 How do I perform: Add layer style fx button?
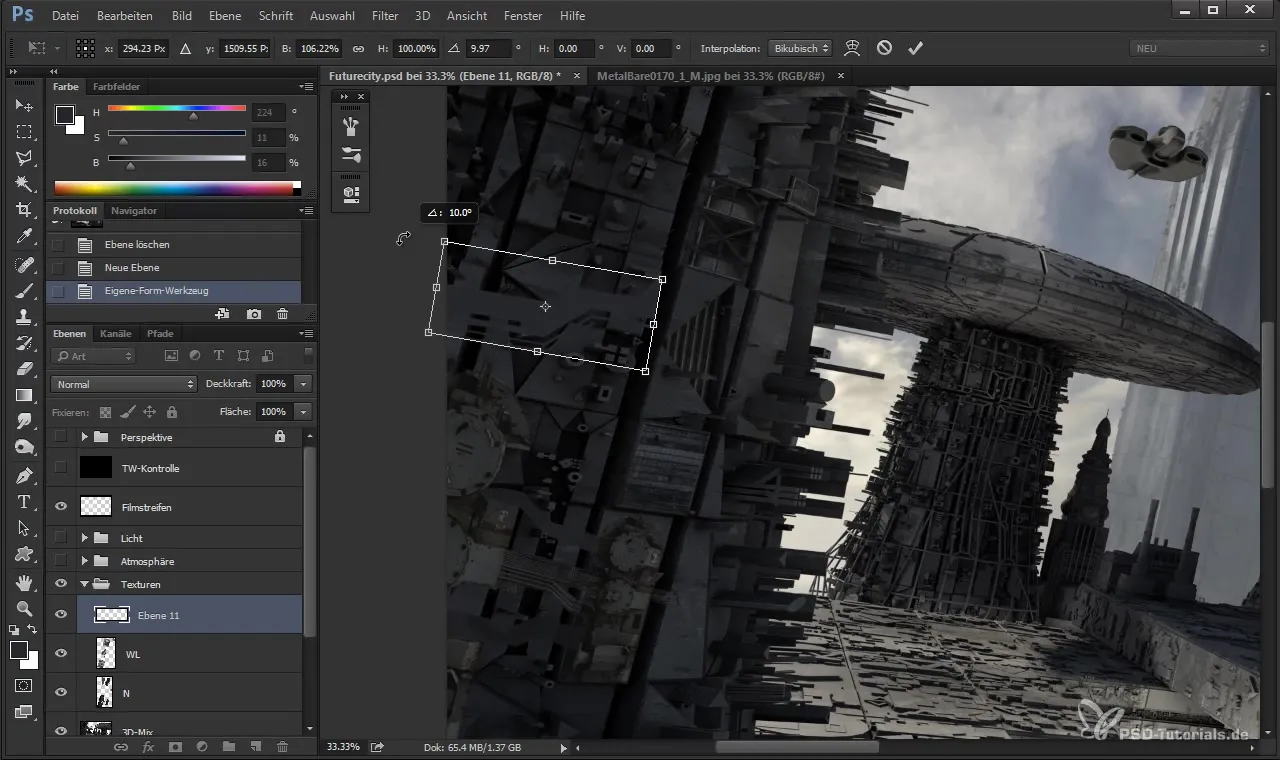(148, 747)
